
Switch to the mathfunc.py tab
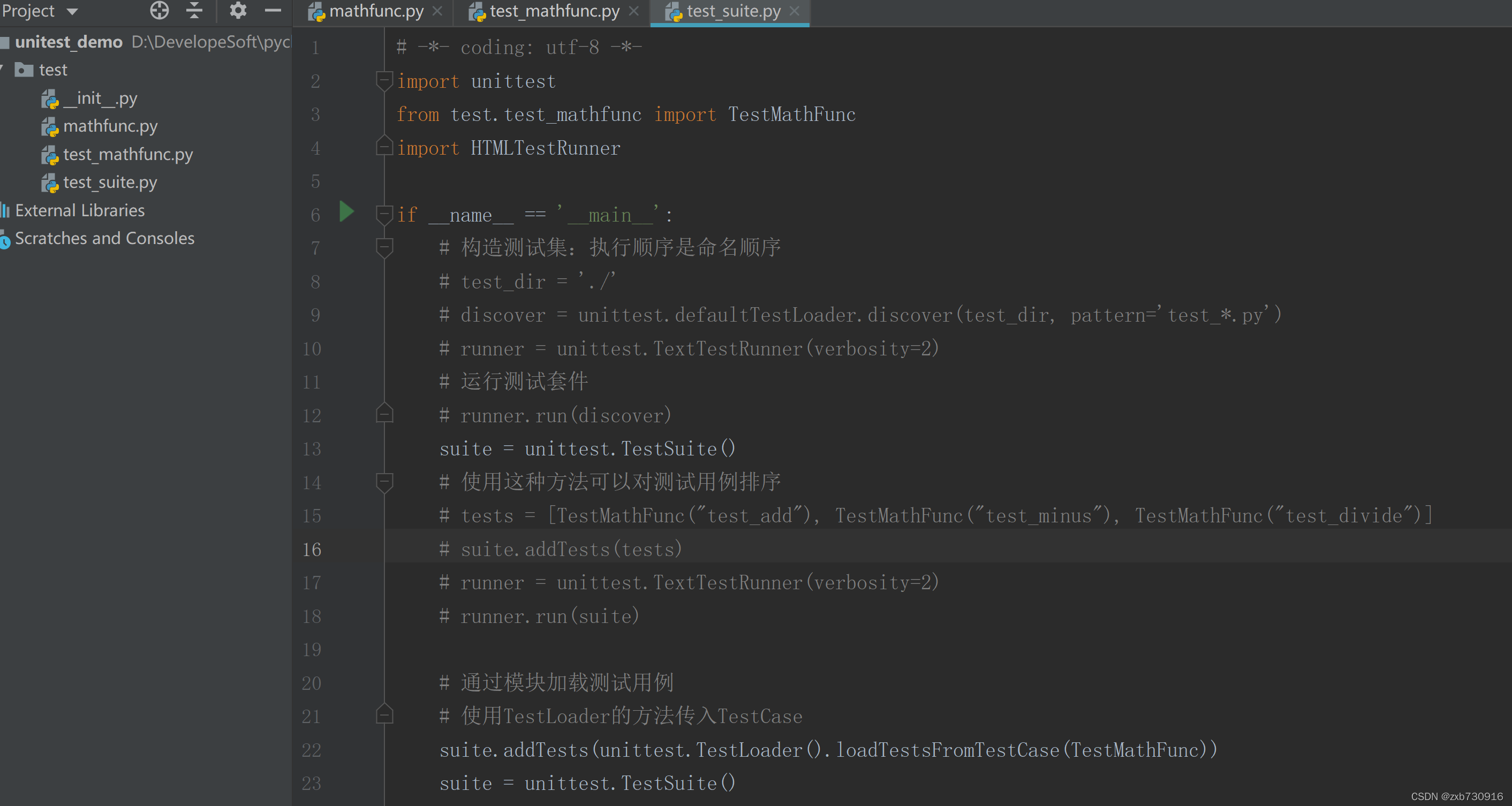click(x=376, y=11)
